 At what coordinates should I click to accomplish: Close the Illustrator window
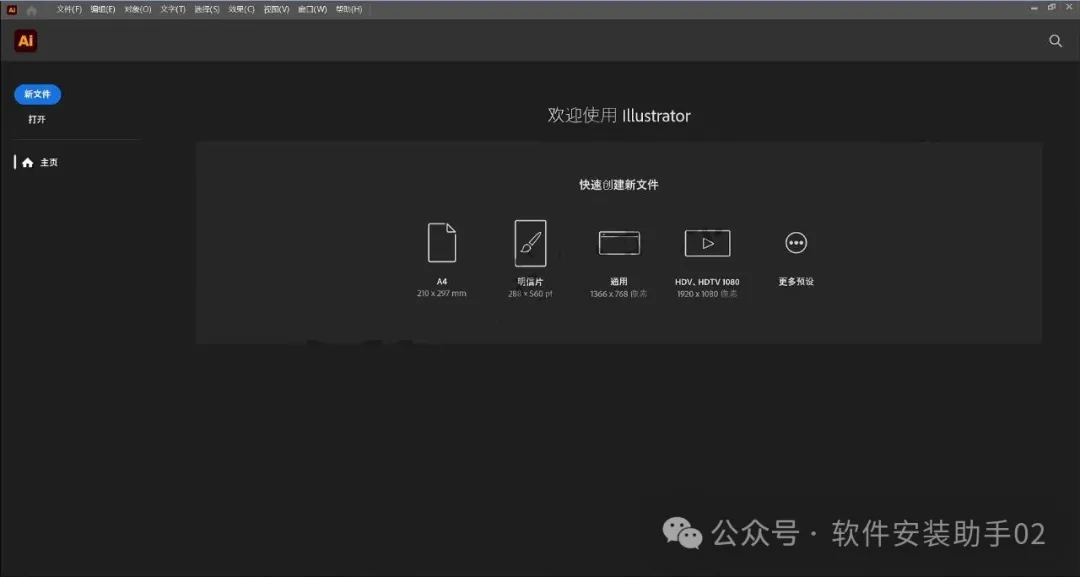tap(1069, 7)
